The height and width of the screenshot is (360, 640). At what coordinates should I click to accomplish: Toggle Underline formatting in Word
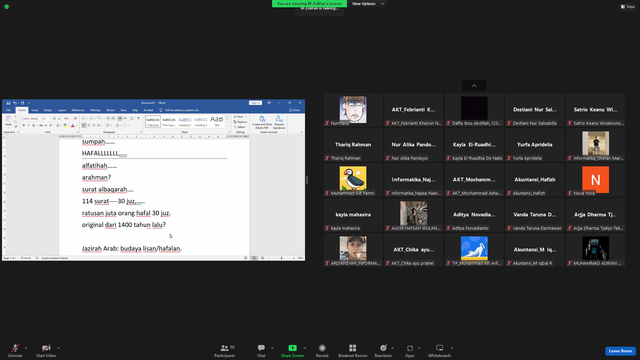[33, 125]
